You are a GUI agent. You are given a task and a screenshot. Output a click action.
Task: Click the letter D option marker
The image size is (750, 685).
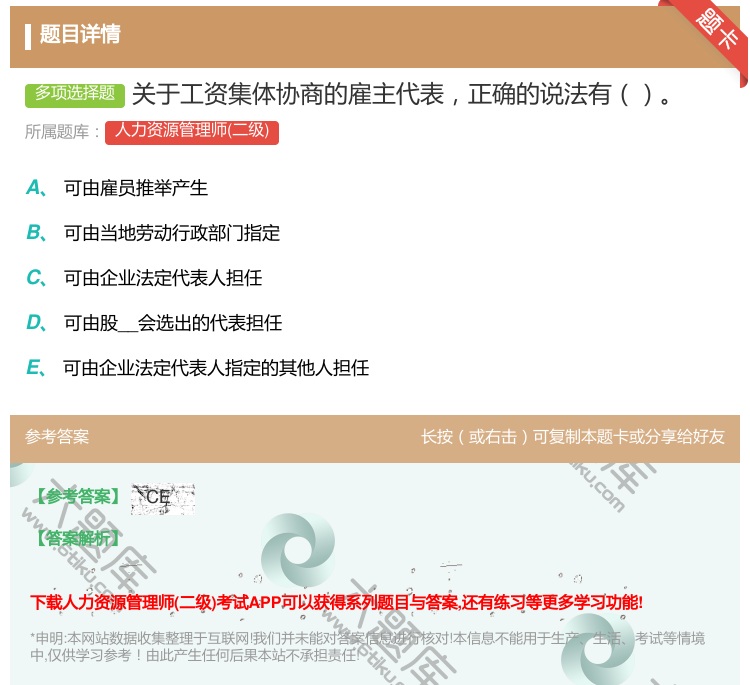pos(36,323)
